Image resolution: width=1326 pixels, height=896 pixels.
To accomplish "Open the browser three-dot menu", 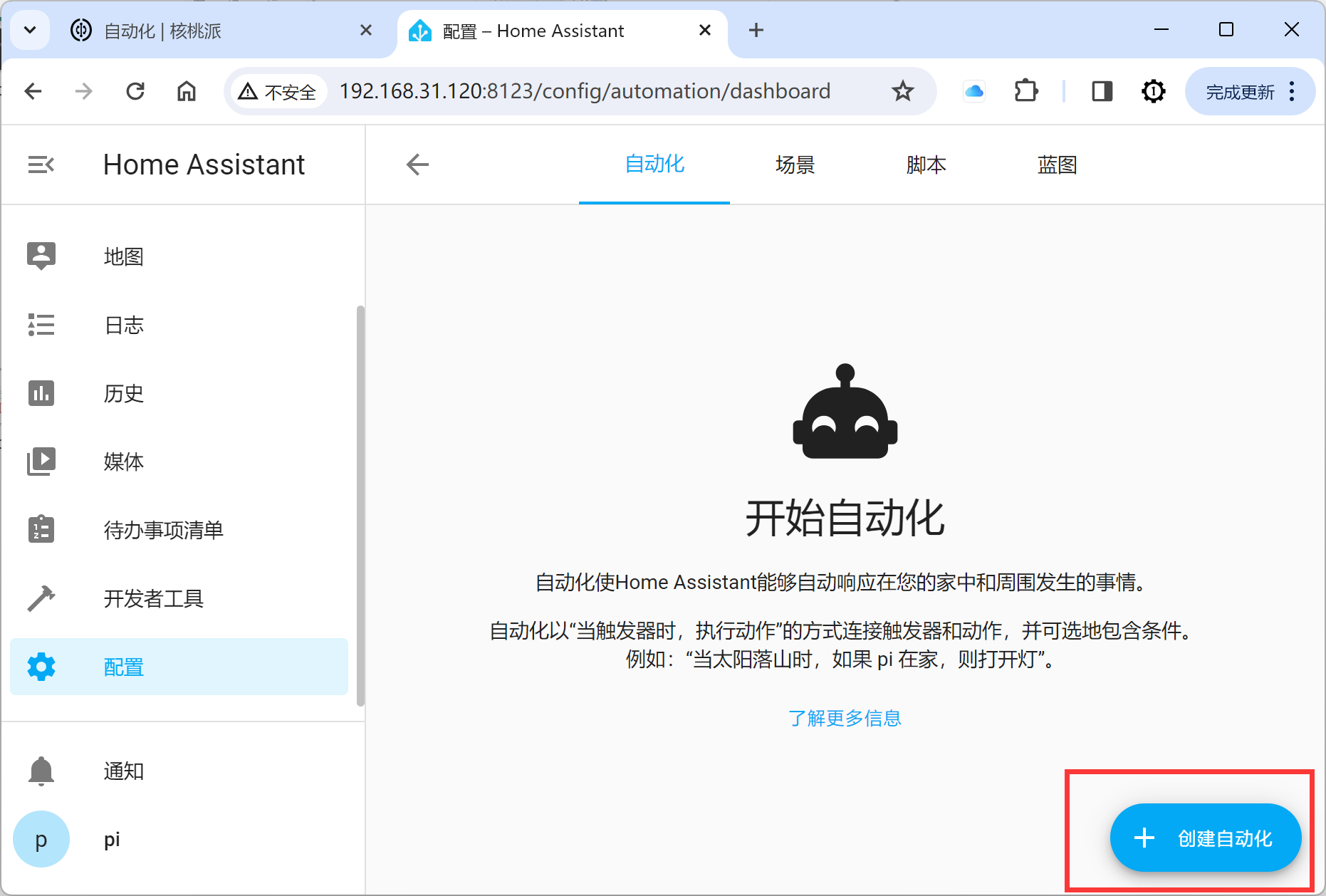I will click(1292, 91).
